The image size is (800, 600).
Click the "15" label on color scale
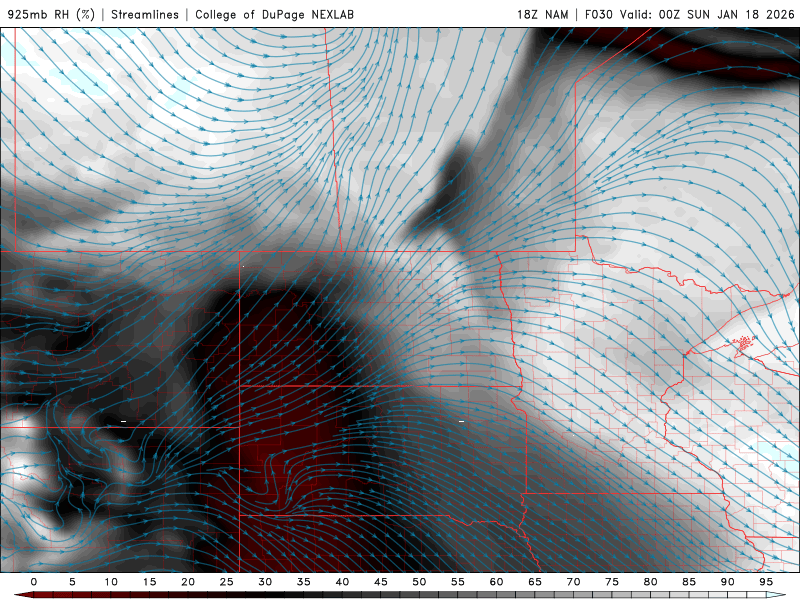point(149,582)
